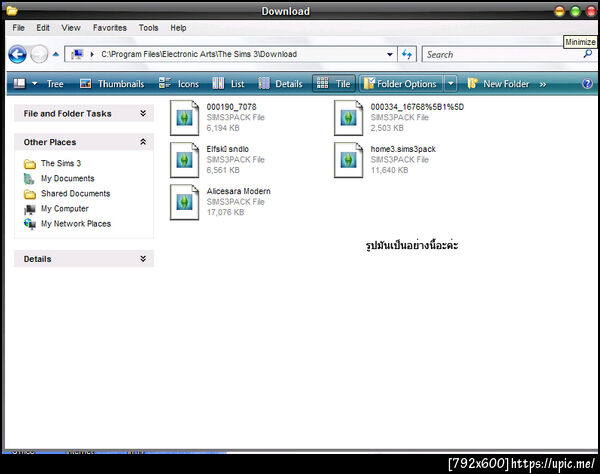The height and width of the screenshot is (474, 600).
Task: Open the Favorites menu
Action: click(109, 28)
